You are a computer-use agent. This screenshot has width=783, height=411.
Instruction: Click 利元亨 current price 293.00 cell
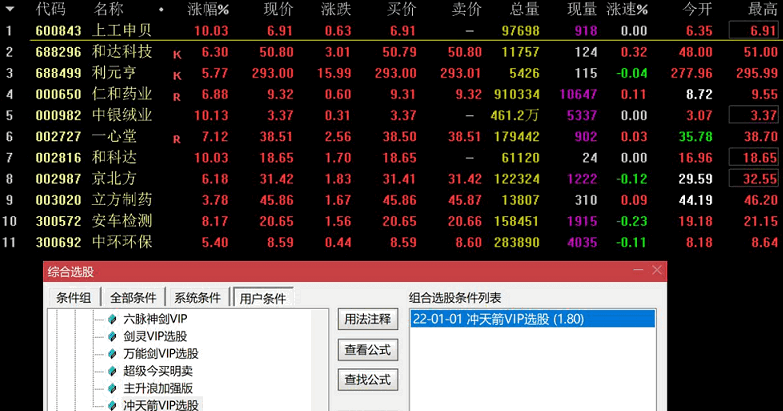click(x=273, y=73)
